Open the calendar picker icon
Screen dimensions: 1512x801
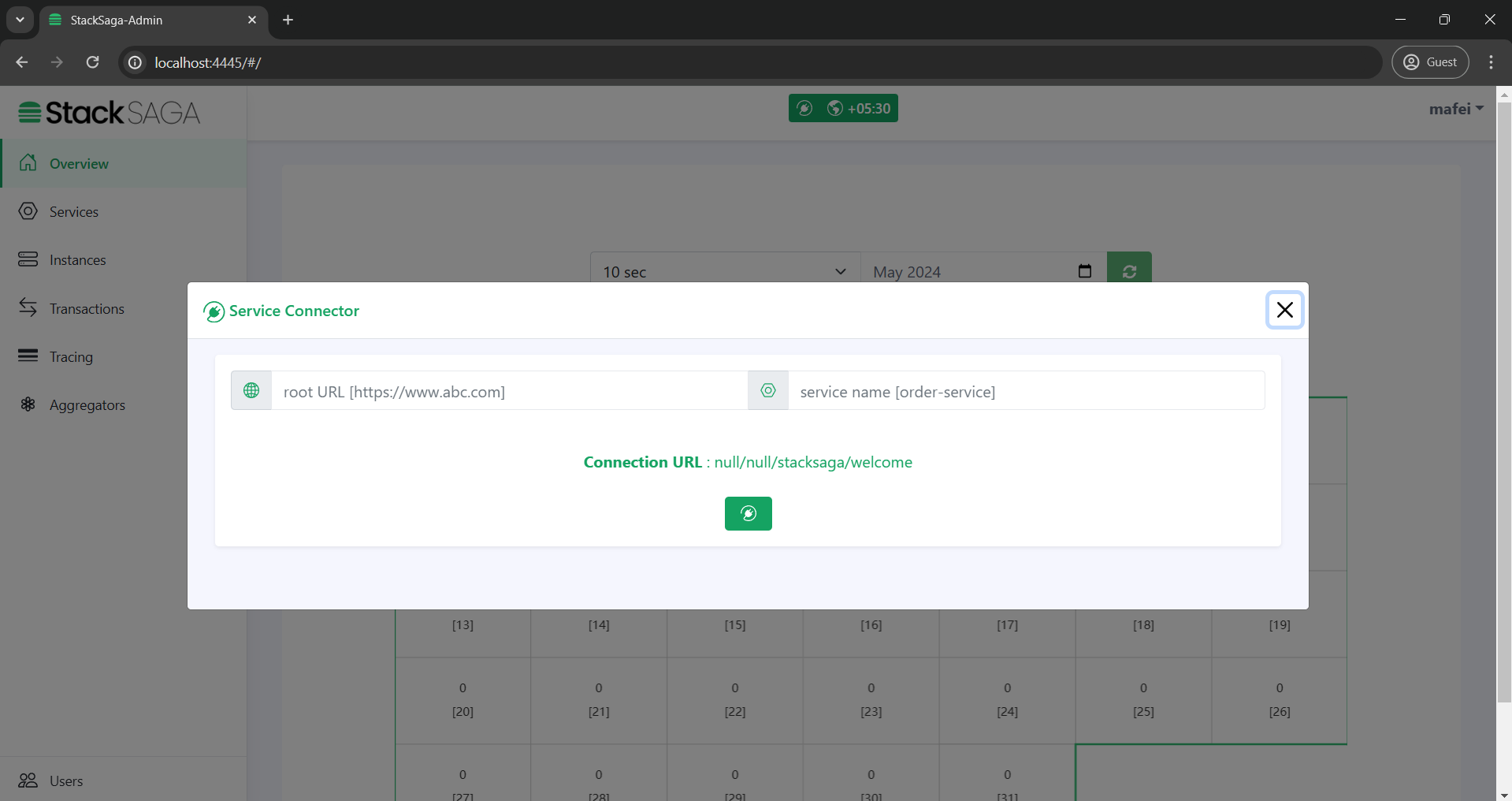coord(1085,271)
